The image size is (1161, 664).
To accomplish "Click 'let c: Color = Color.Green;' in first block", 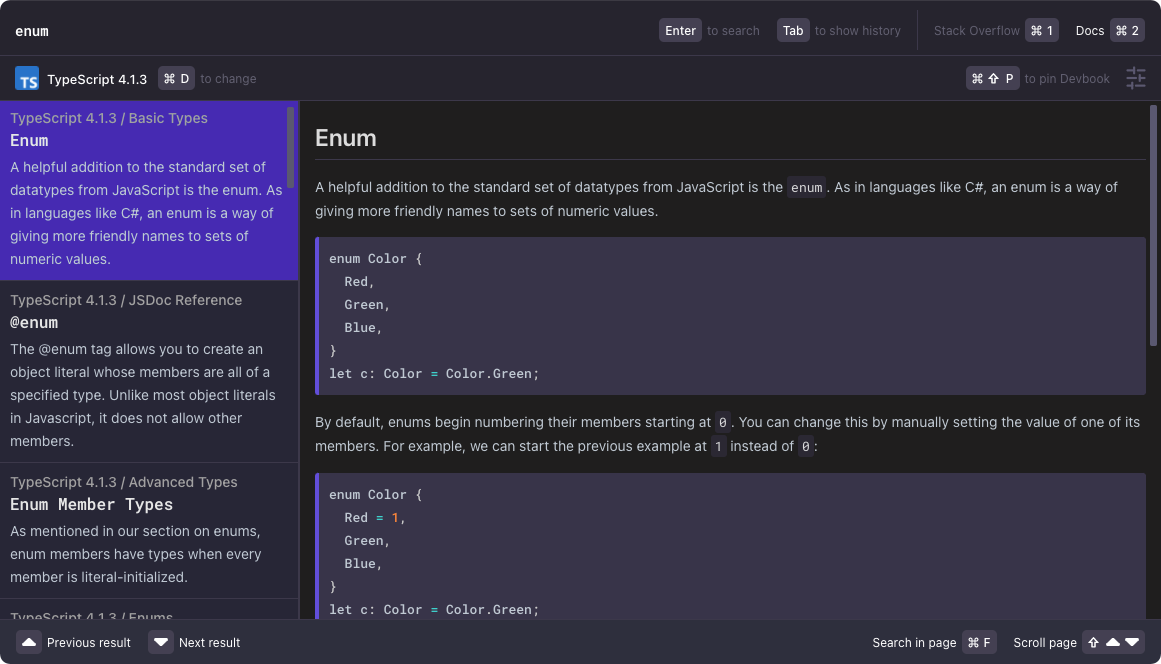I will (x=434, y=374).
